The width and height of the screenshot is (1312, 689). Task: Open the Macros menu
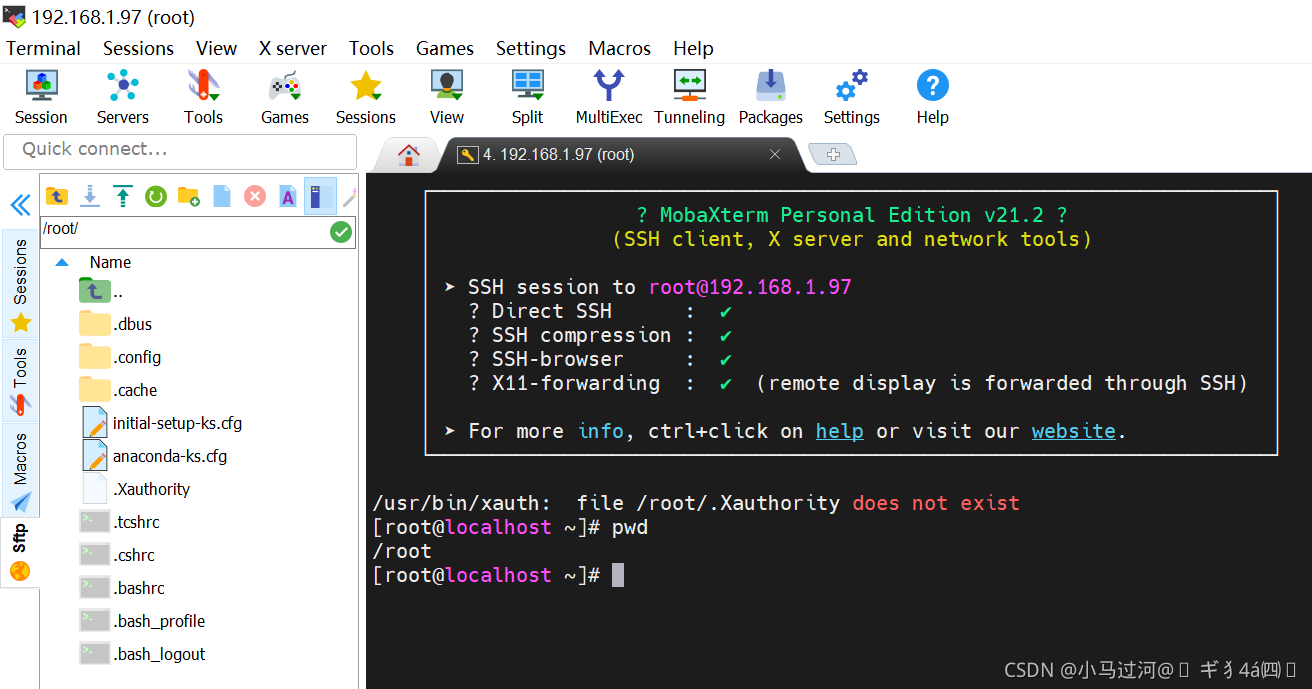[619, 48]
